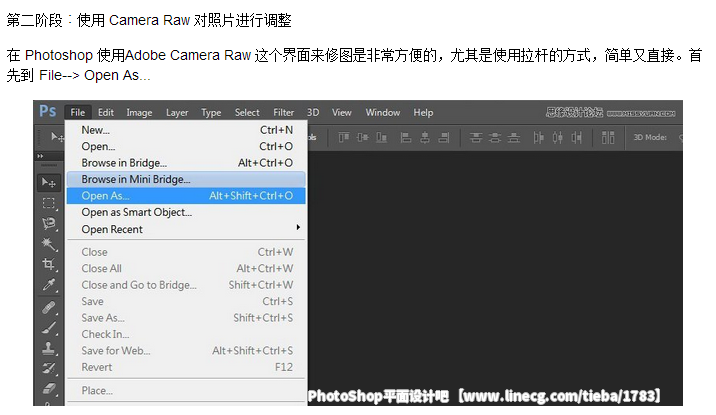Screen dimensions: 716x415
Task: Select the Healing Brush bandage tool
Action: coord(48,308)
